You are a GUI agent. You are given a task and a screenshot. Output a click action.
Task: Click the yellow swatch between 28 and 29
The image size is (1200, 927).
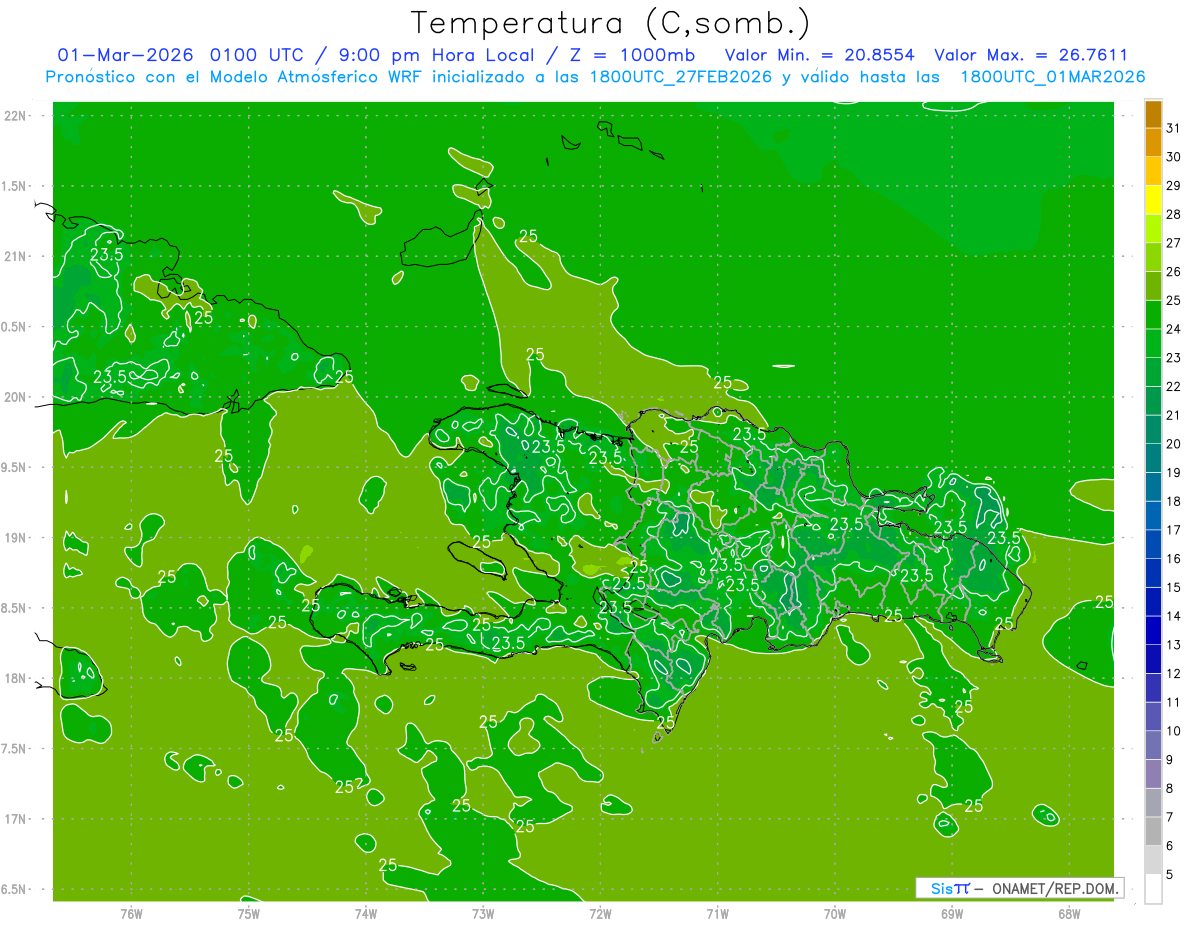pos(1153,200)
